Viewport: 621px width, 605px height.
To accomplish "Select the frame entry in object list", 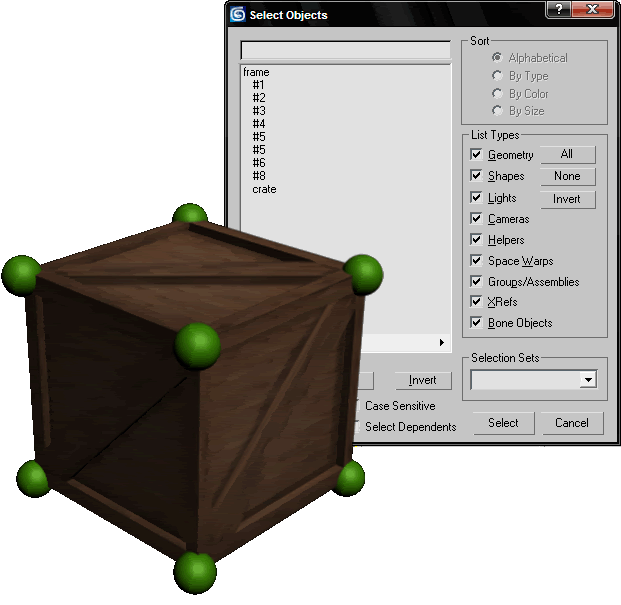I will click(256, 72).
